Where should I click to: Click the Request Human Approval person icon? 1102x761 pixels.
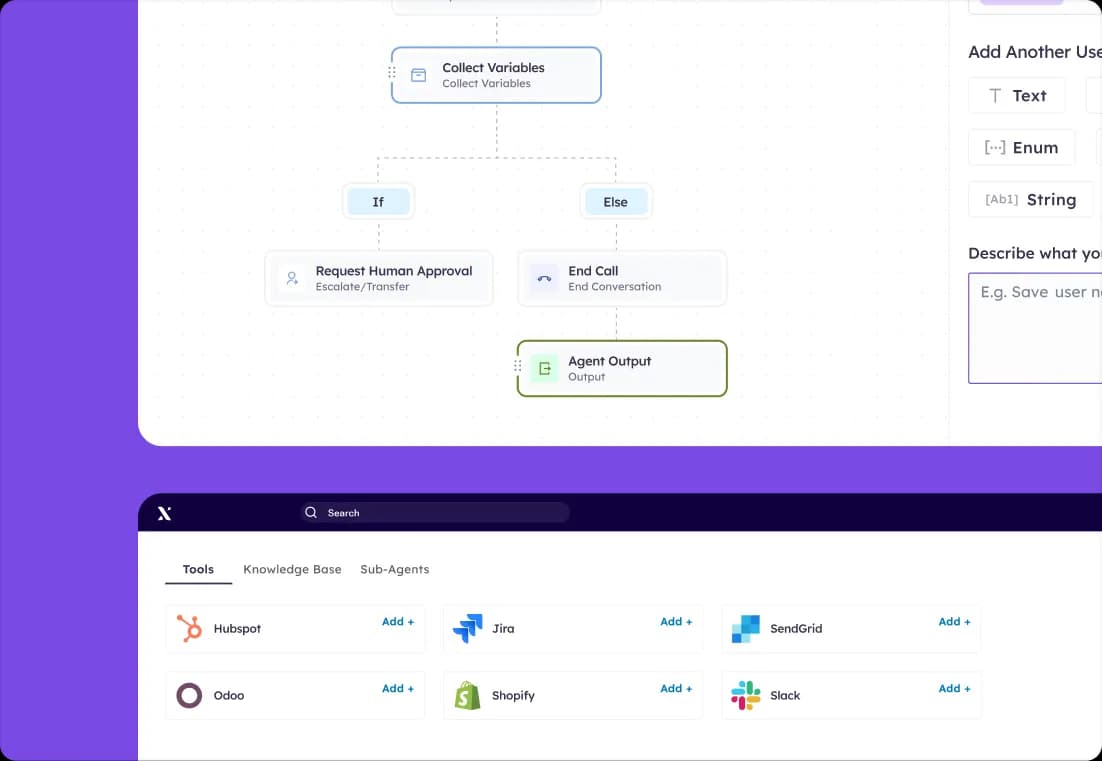click(291, 278)
